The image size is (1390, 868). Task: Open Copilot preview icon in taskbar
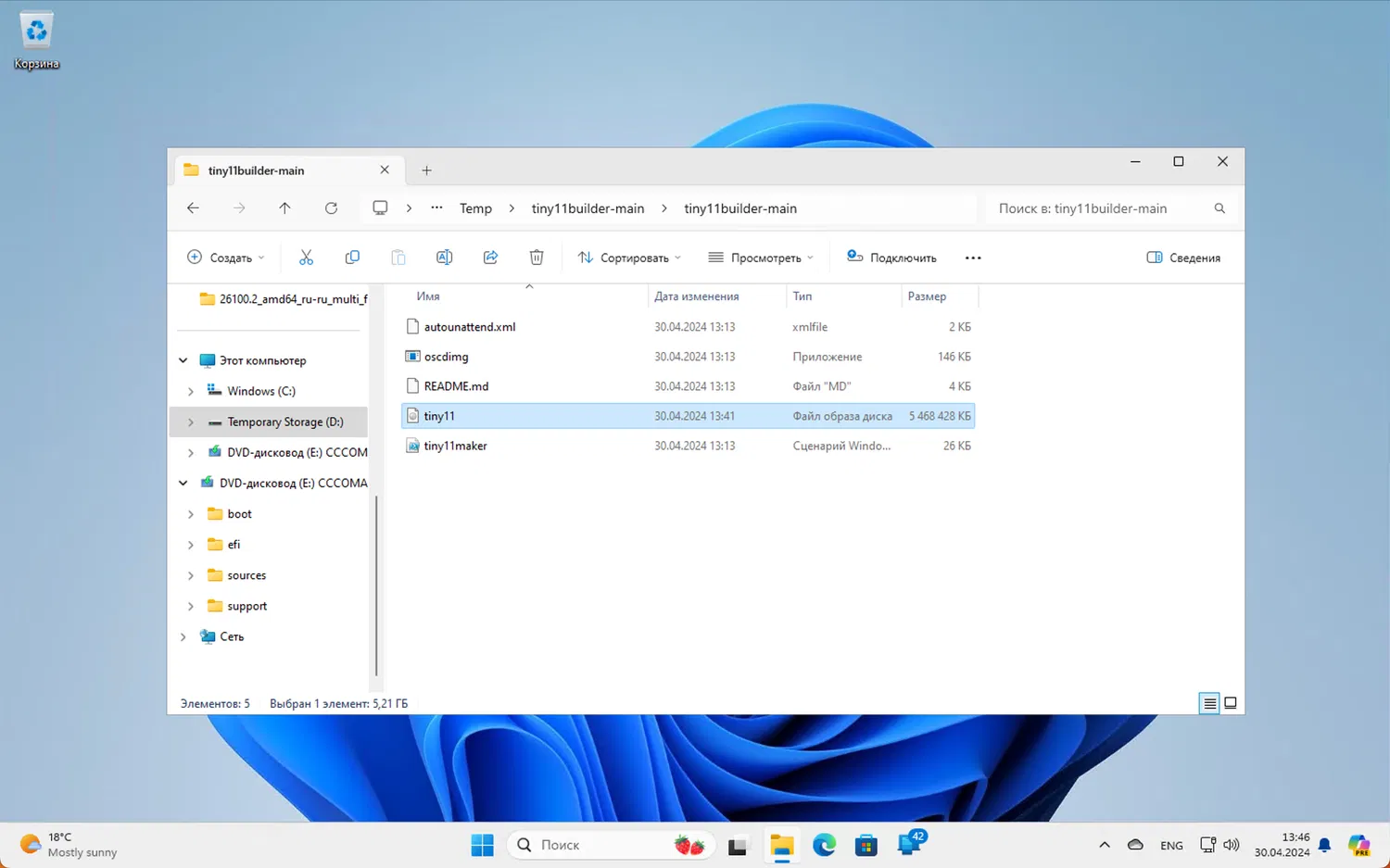(x=1358, y=845)
